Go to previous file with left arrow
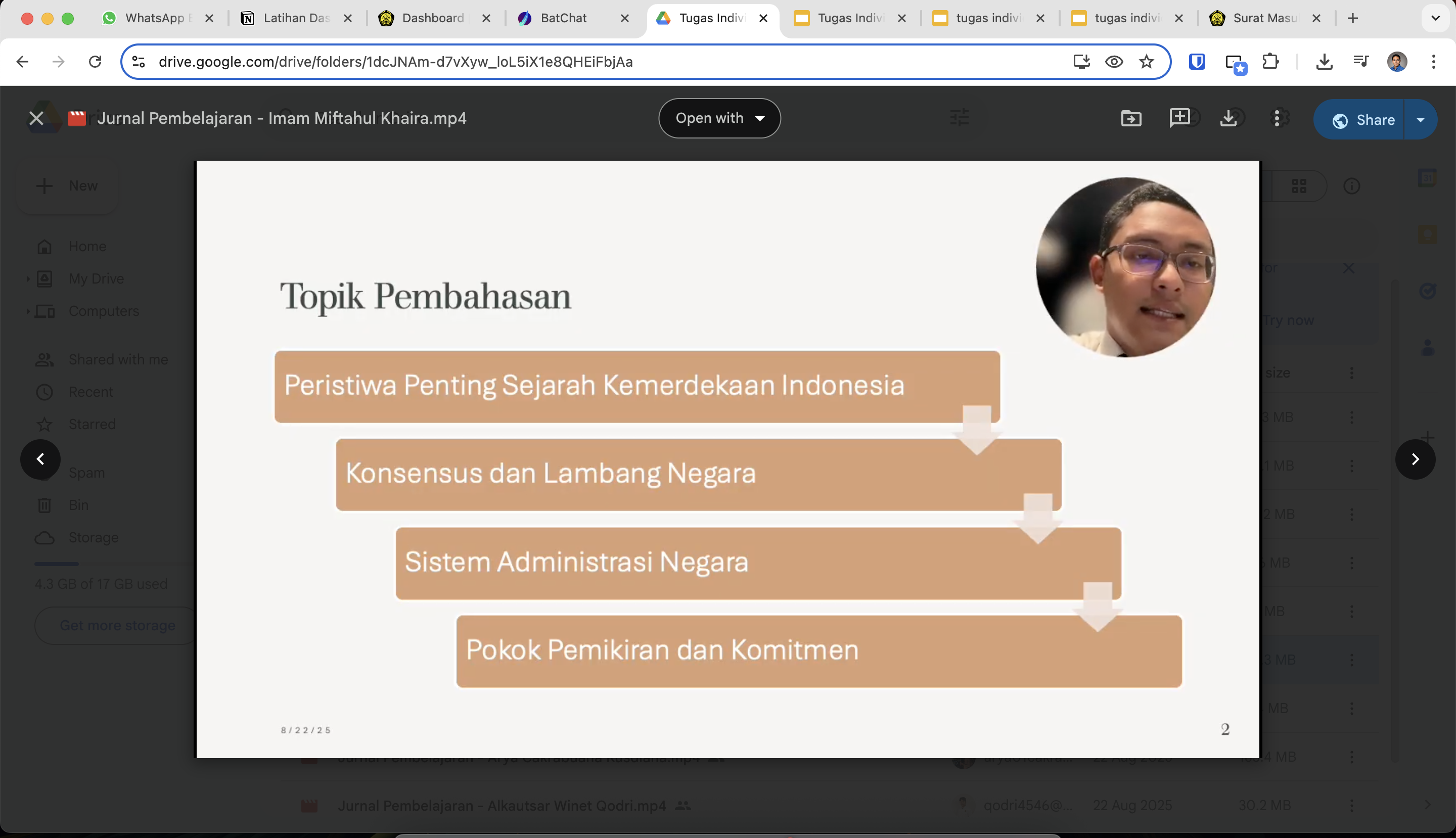Viewport: 1456px width, 838px height. [x=40, y=459]
